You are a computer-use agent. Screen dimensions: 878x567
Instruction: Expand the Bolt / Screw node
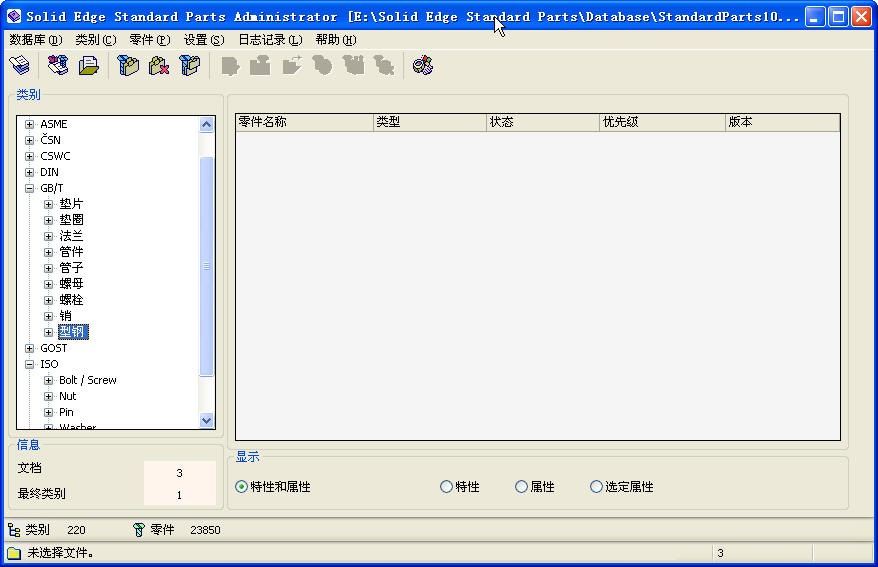click(49, 381)
